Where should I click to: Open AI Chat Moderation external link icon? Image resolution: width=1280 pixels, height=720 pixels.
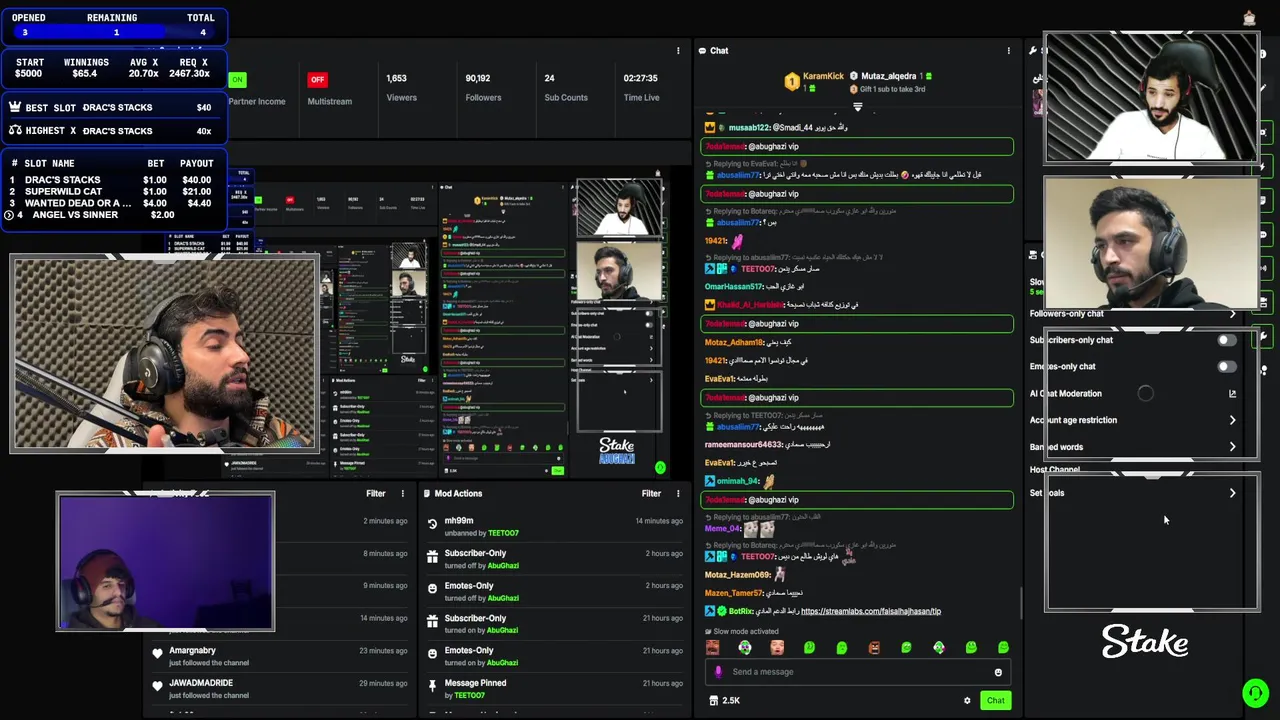(1232, 394)
